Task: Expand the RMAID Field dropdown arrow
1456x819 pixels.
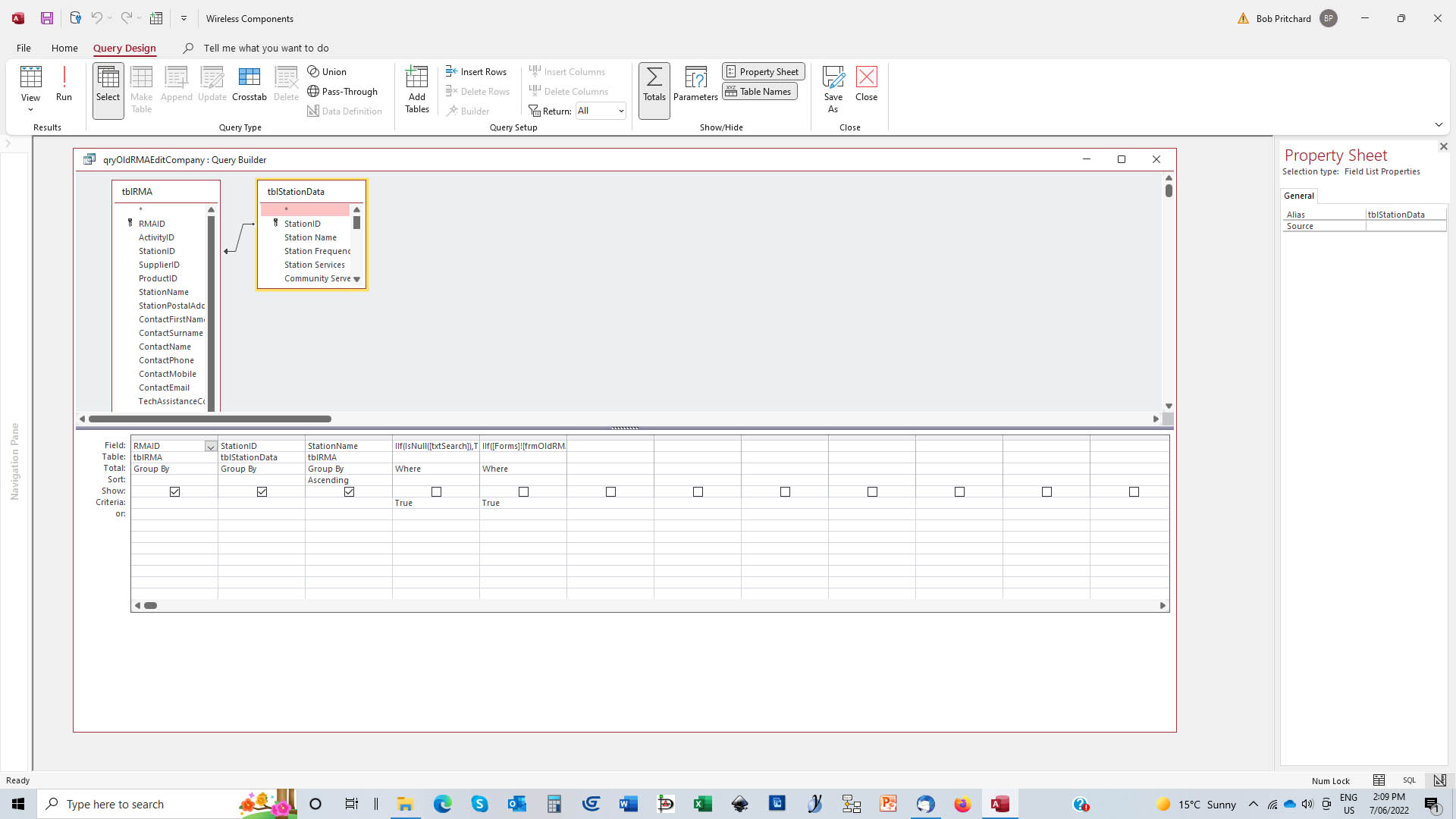Action: tap(211, 447)
